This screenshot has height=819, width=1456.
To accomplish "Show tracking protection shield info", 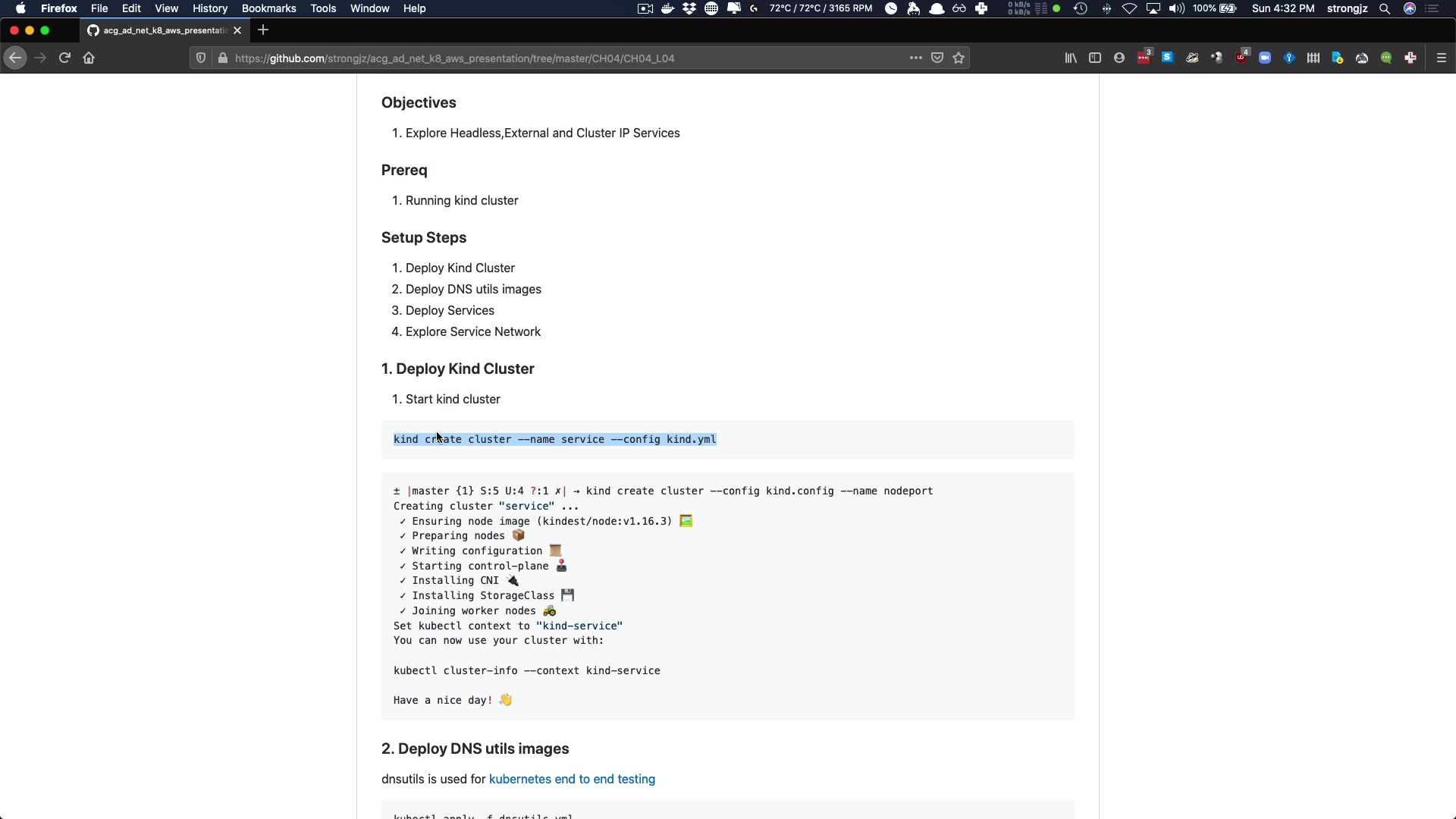I will (x=201, y=58).
